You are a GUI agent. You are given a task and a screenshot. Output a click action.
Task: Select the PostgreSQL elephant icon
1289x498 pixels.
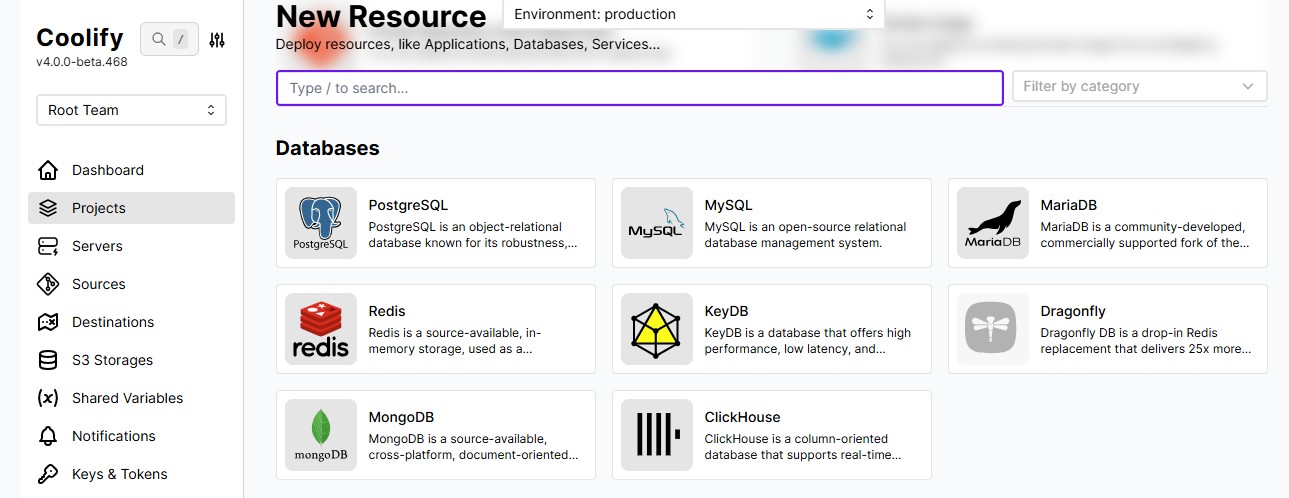coord(321,223)
